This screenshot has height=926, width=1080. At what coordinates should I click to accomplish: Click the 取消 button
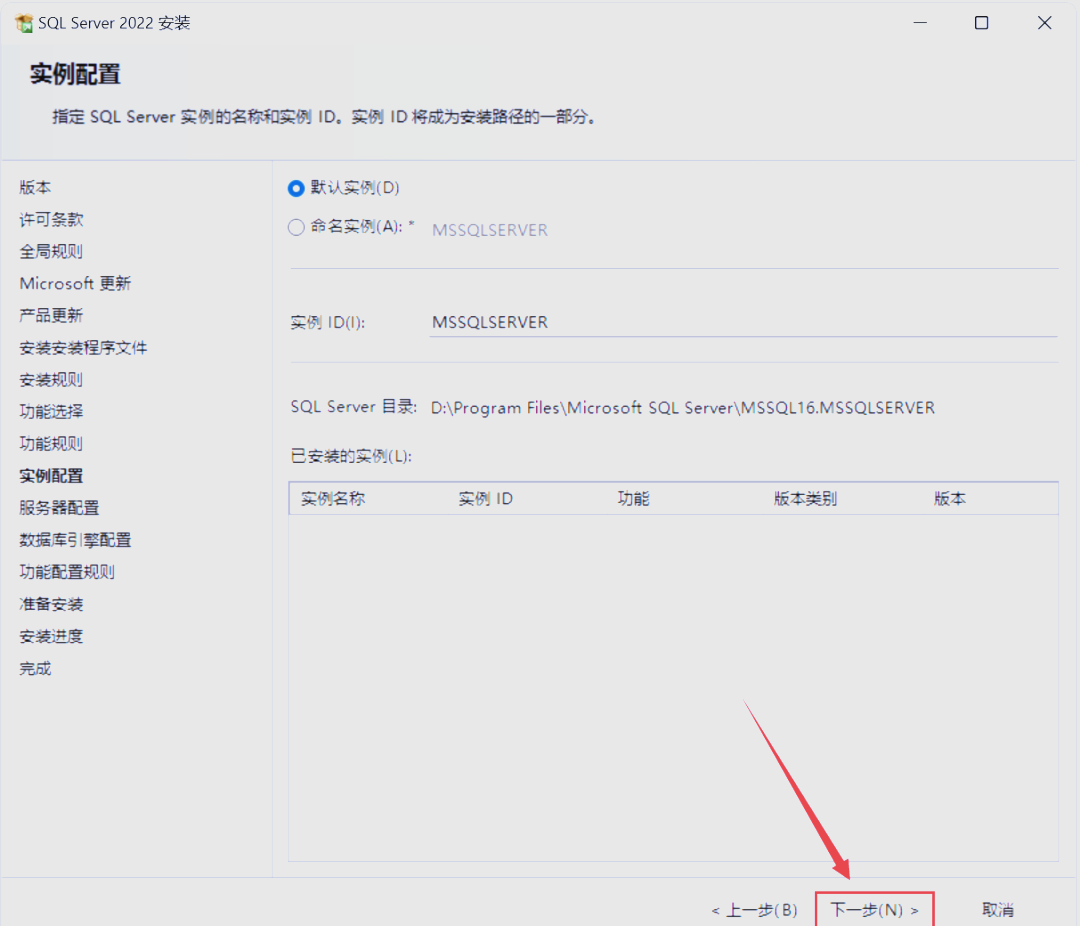tap(997, 910)
